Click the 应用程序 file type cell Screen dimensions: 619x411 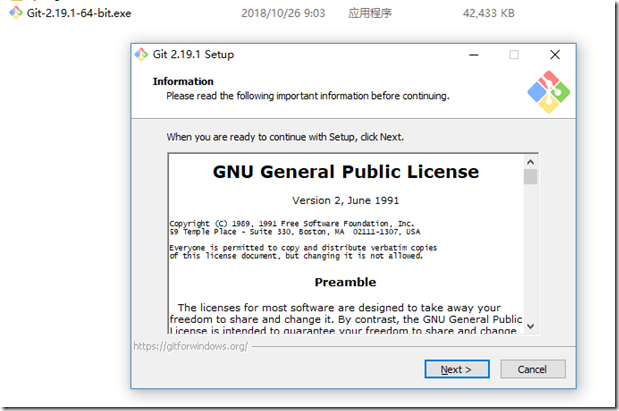[370, 14]
